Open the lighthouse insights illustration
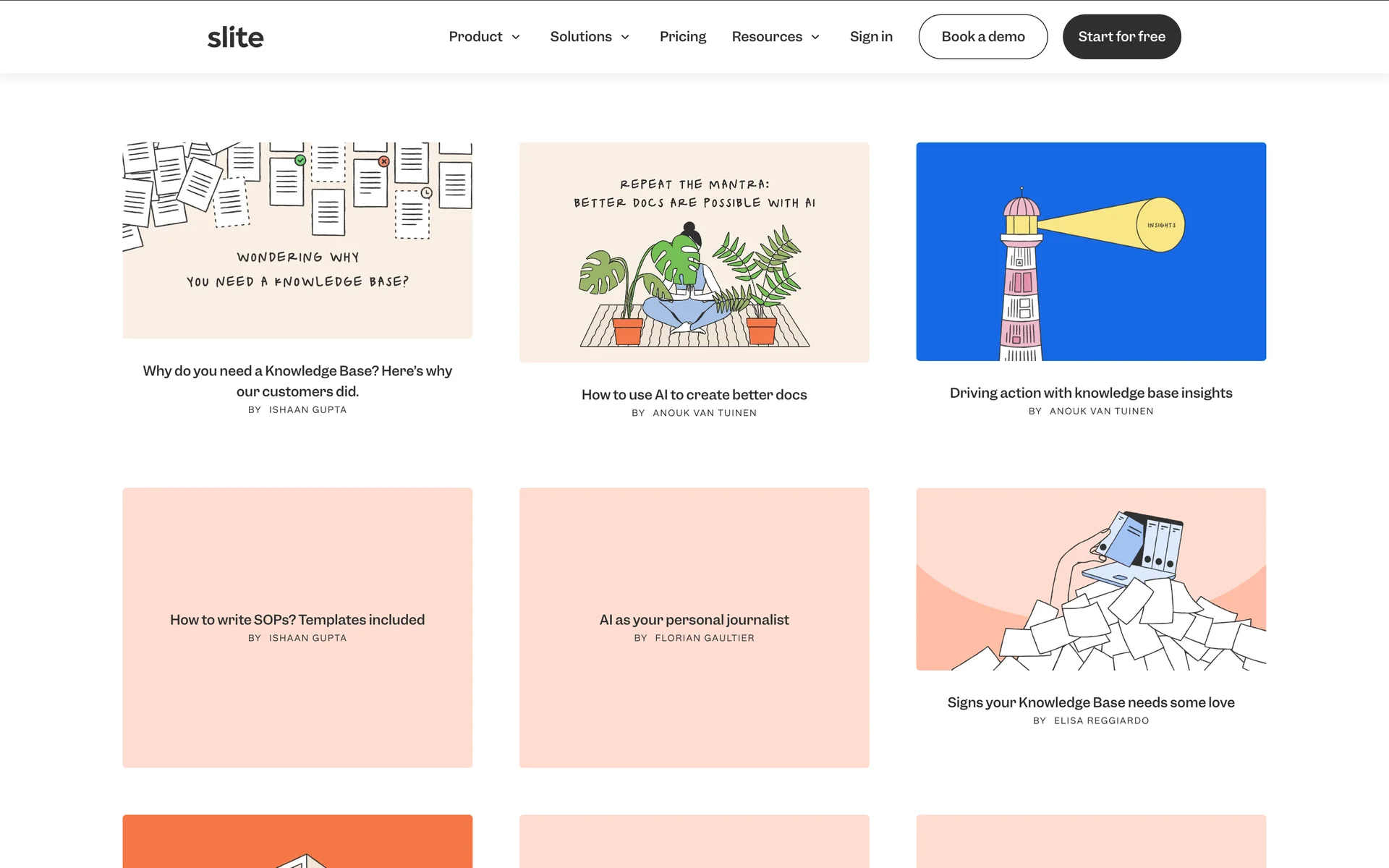1389x868 pixels. [1090, 251]
